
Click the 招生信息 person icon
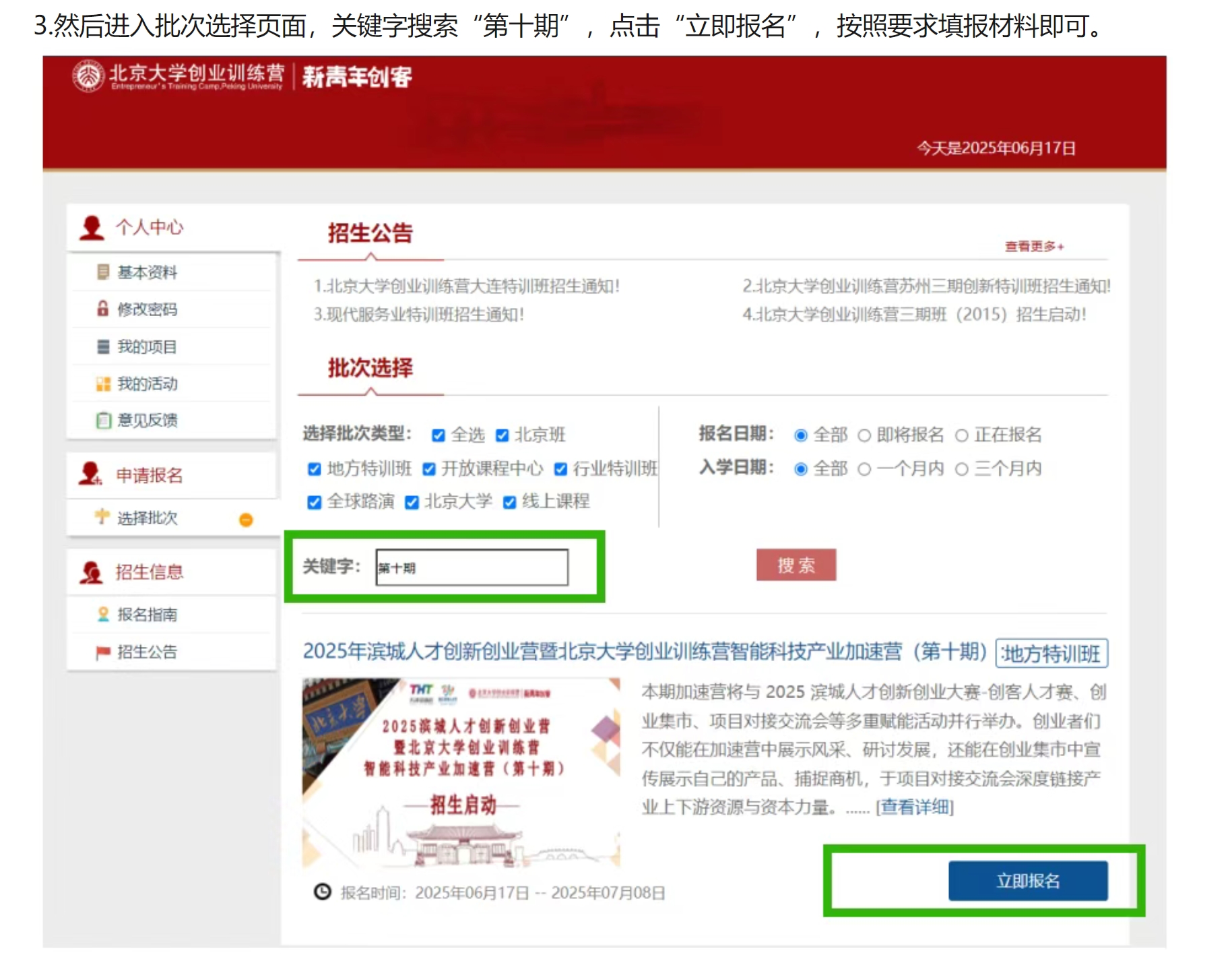[91, 573]
